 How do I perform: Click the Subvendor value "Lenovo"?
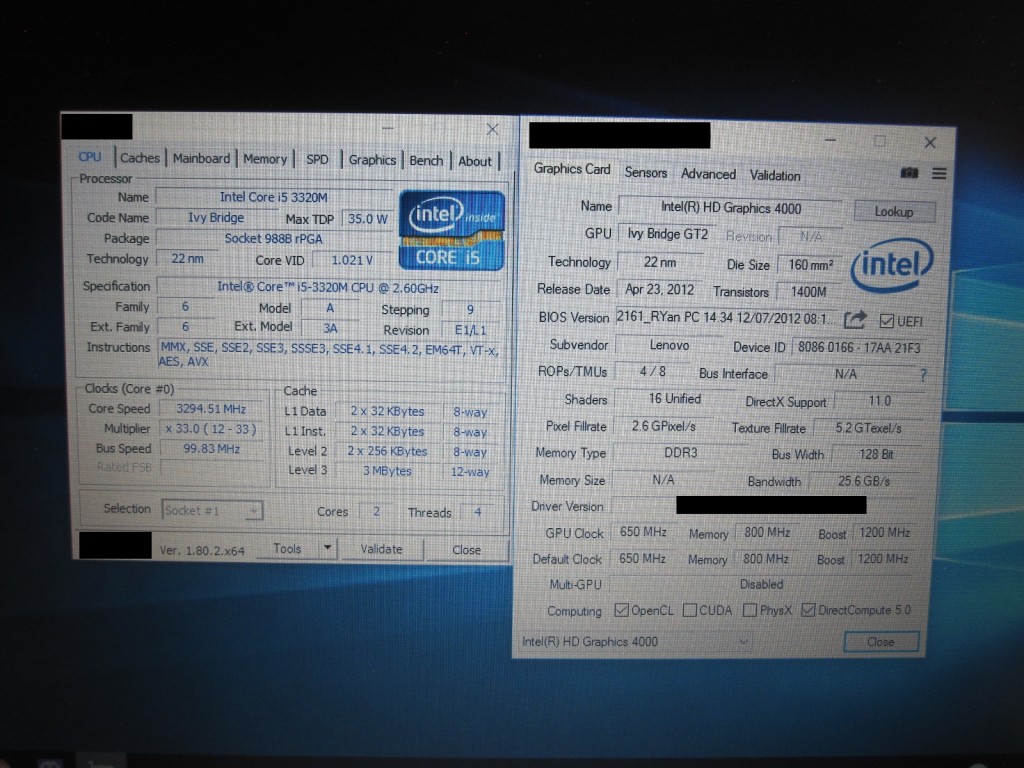tap(669, 345)
